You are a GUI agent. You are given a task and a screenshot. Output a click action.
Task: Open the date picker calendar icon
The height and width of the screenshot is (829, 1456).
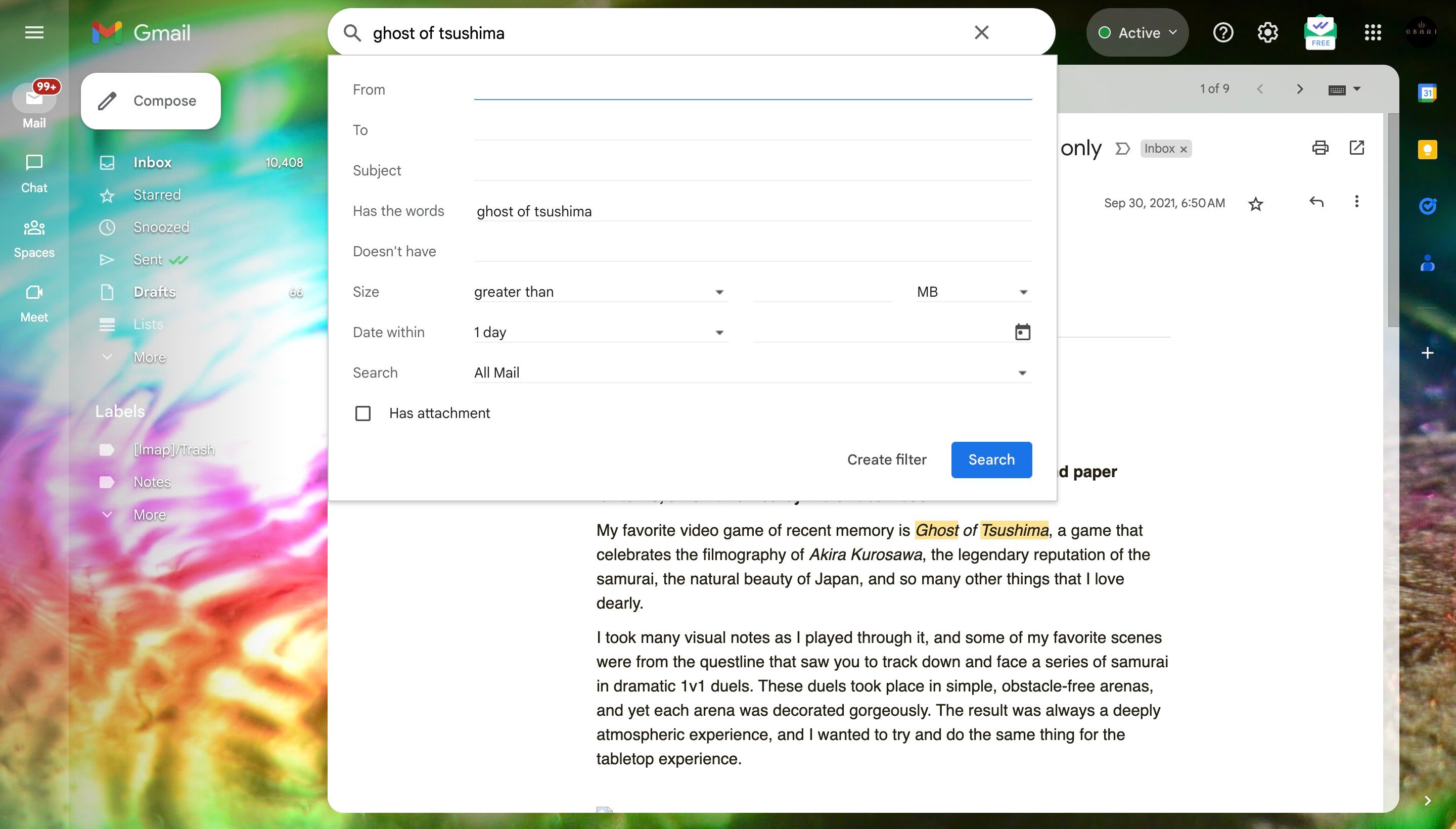tap(1022, 332)
